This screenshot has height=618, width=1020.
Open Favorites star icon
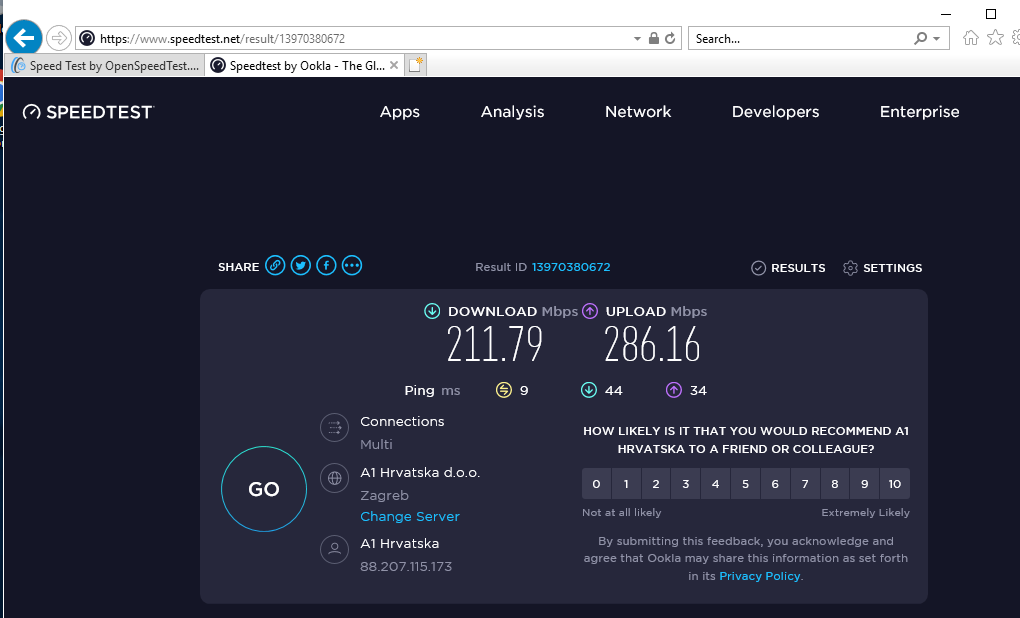coord(995,38)
